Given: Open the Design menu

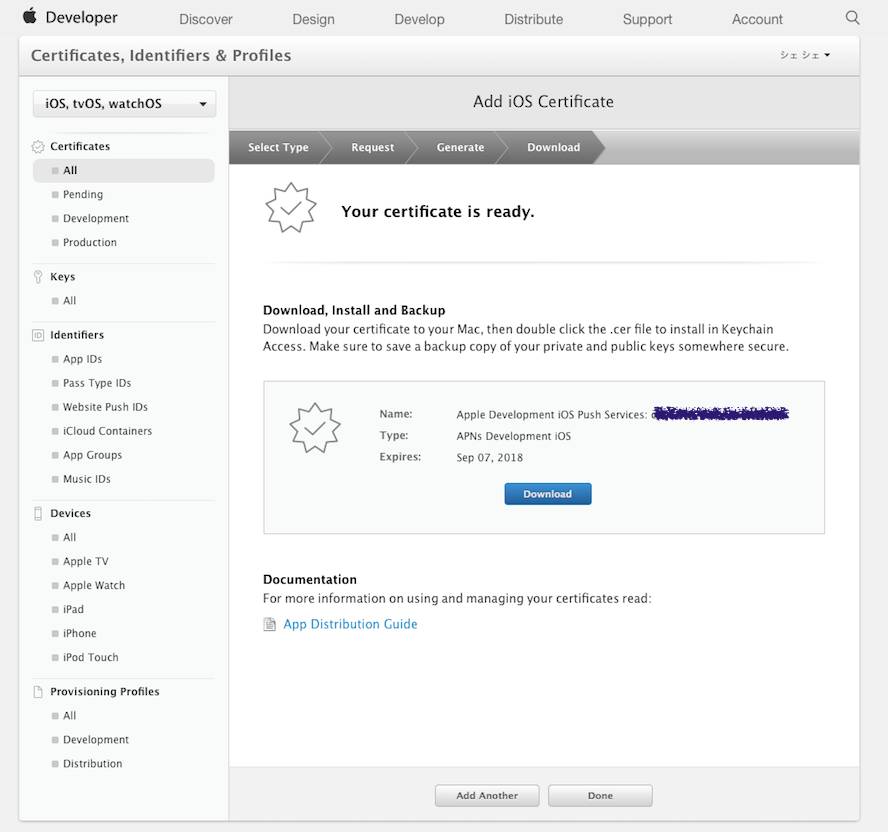Looking at the screenshot, I should tap(313, 19).
